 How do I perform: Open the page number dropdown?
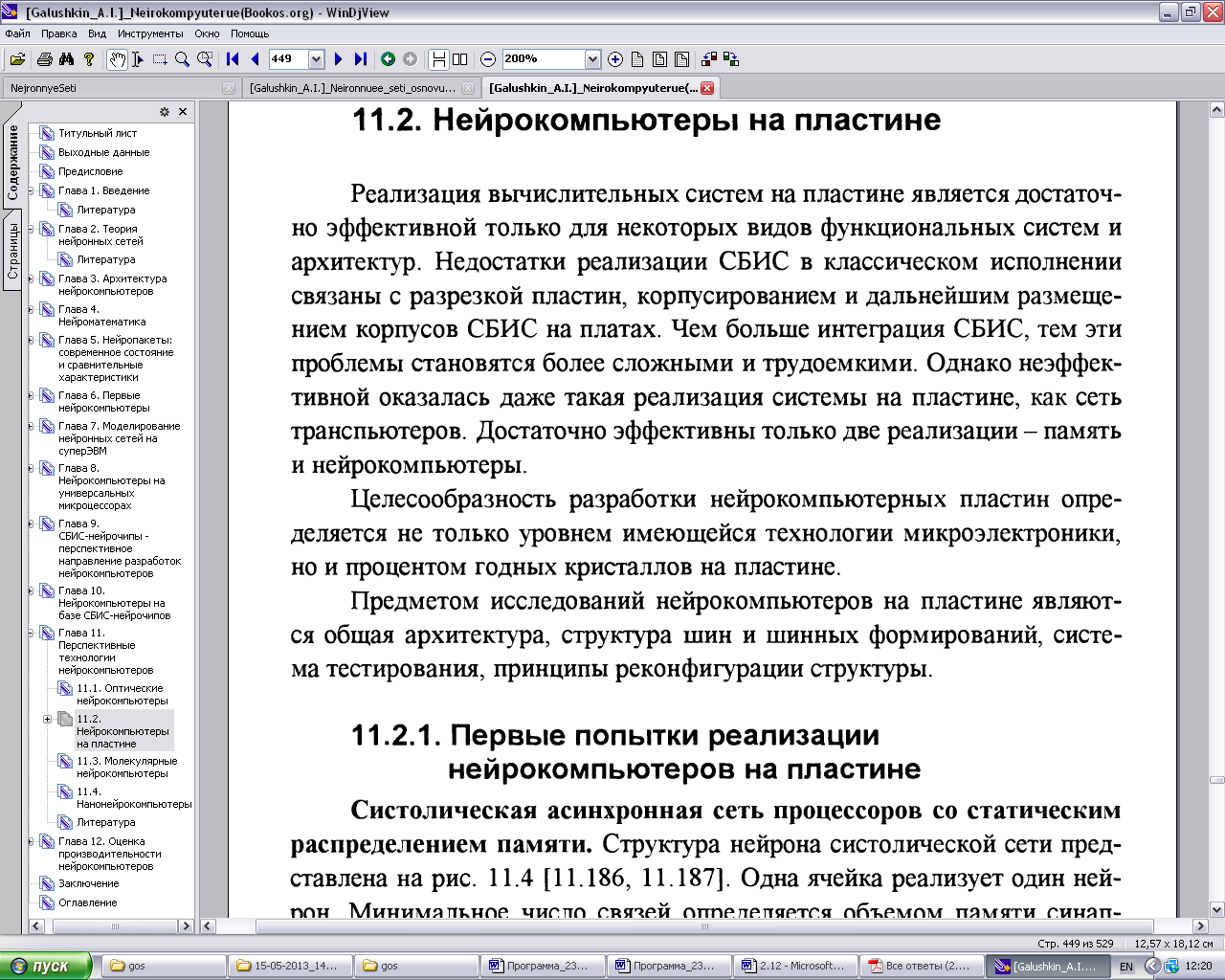[316, 59]
